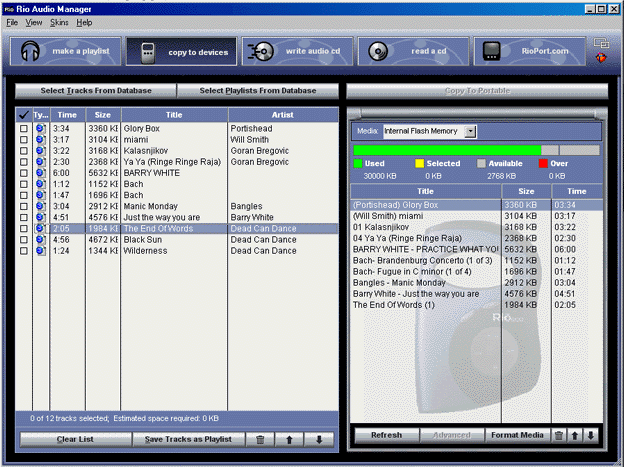The height and width of the screenshot is (467, 624).
Task: Toggle select-all checkmark column header
Action: pos(24,115)
